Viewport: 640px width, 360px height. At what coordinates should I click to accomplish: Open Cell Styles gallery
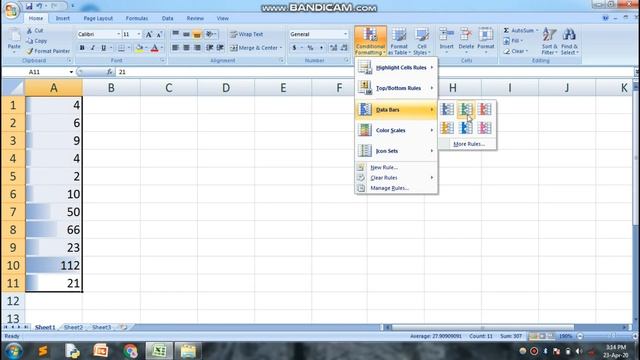coord(421,41)
